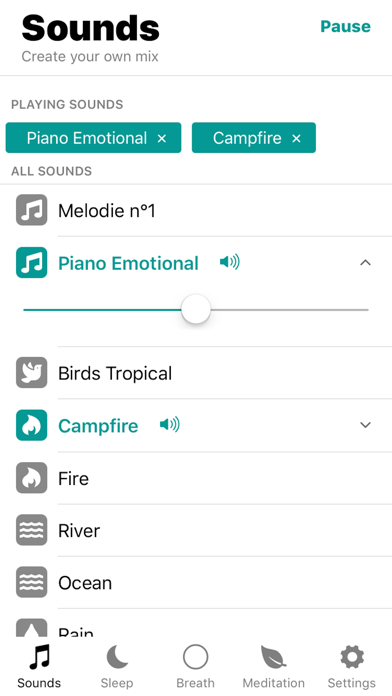This screenshot has height=696, width=392.
Task: Tap the River waves icon
Action: [x=32, y=530]
